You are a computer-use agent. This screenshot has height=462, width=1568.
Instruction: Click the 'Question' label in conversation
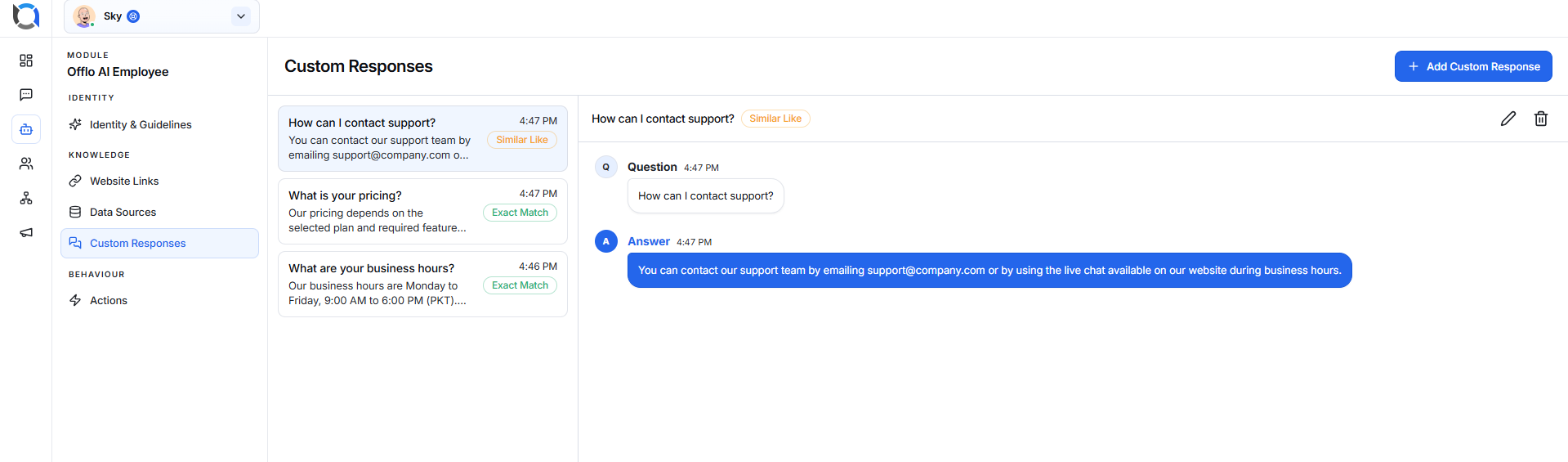[x=652, y=167]
